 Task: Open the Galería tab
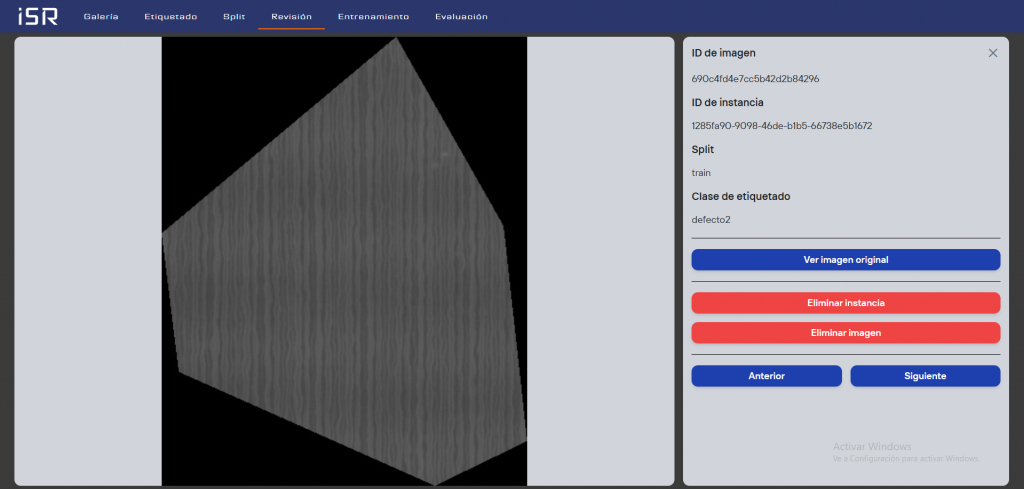(101, 17)
